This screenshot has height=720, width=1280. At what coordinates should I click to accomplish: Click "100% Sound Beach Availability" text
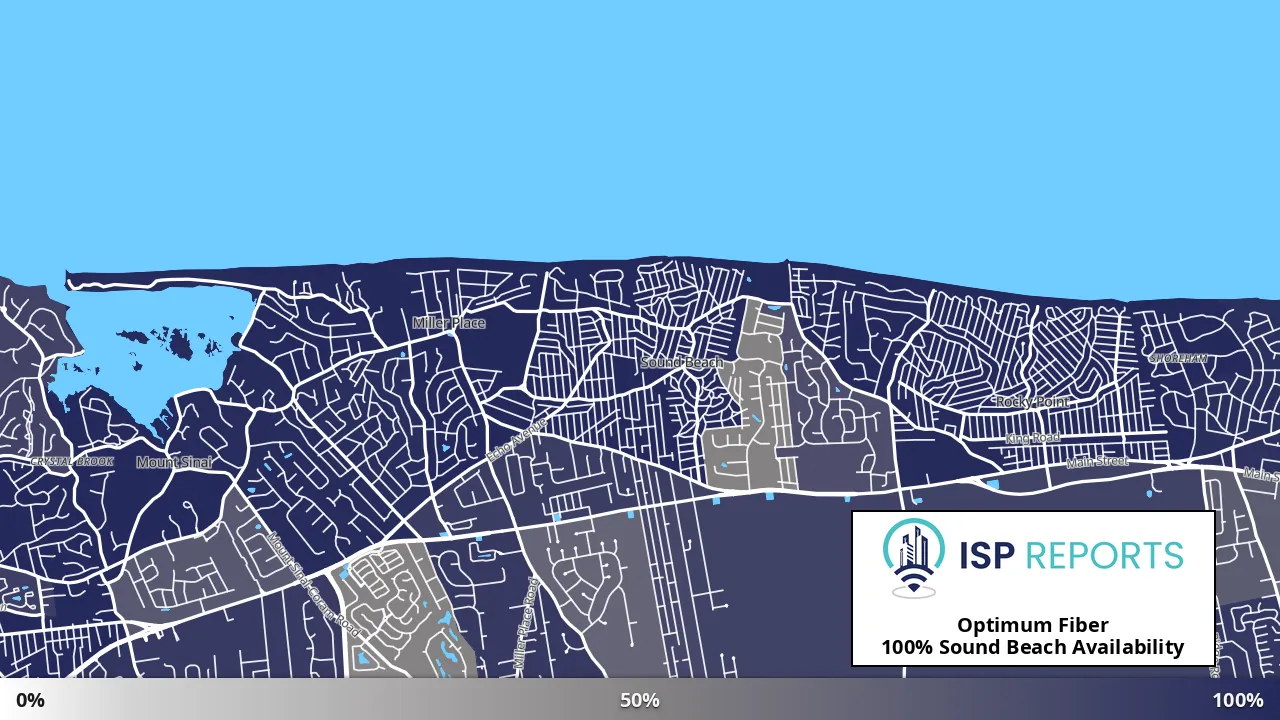[x=1033, y=647]
